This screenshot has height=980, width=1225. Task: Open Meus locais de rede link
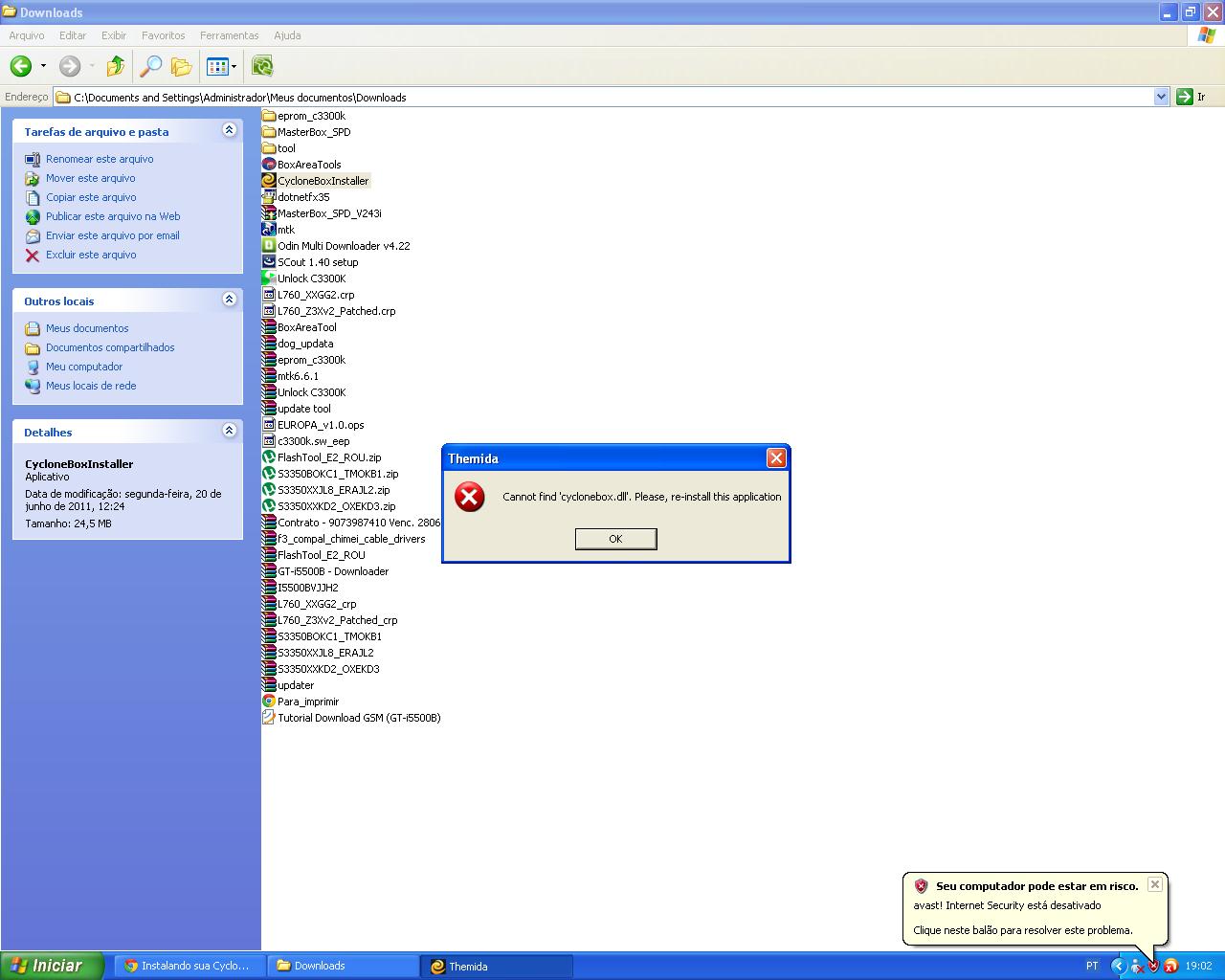[x=91, y=386]
